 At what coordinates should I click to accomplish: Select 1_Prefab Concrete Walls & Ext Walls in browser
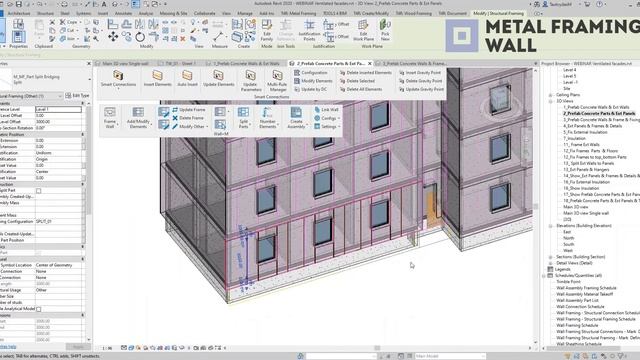tap(596, 107)
